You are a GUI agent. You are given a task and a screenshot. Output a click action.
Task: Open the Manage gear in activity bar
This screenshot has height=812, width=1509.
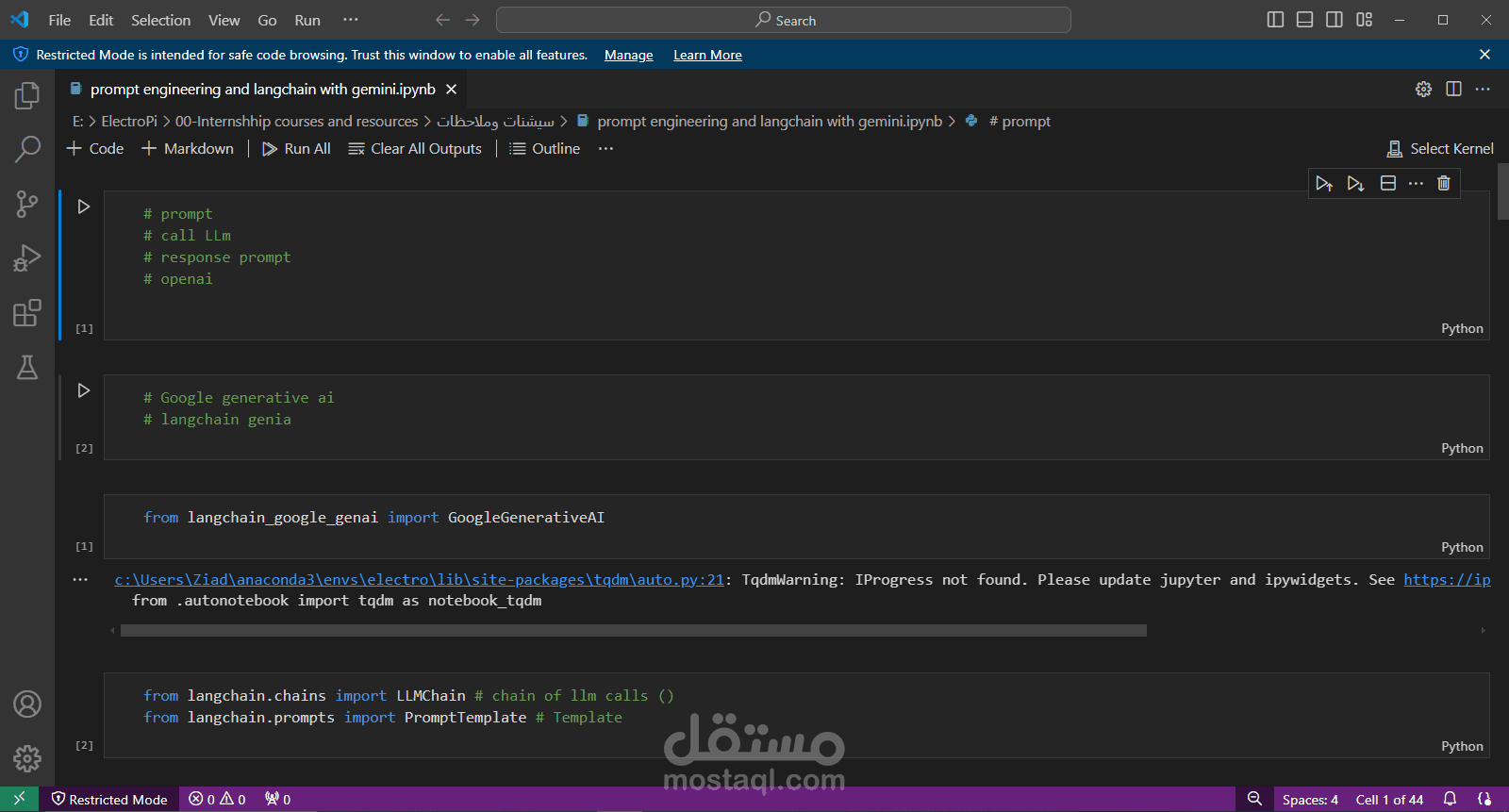click(27, 758)
